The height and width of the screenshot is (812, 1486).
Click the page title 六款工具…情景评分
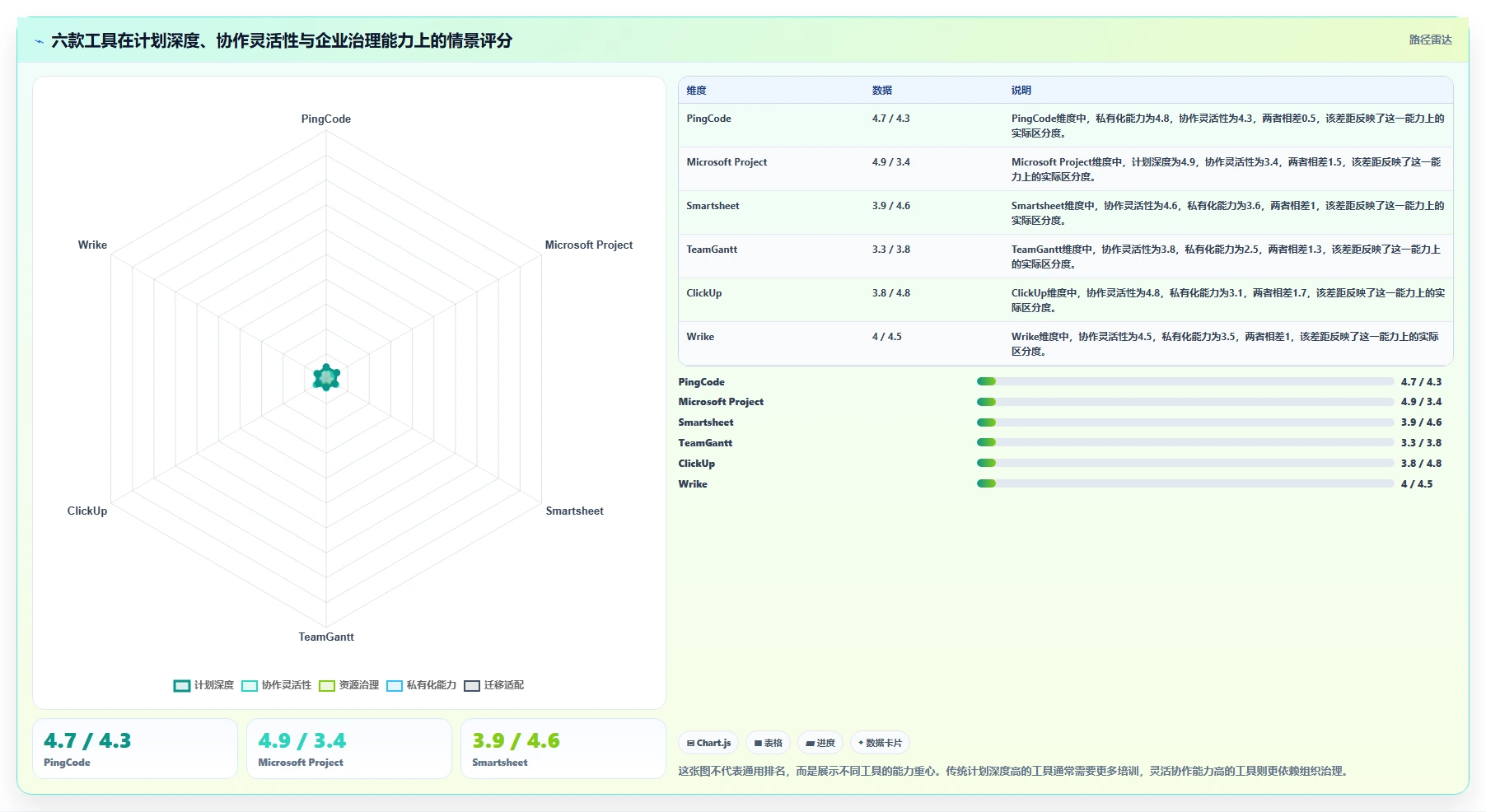[x=282, y=40]
